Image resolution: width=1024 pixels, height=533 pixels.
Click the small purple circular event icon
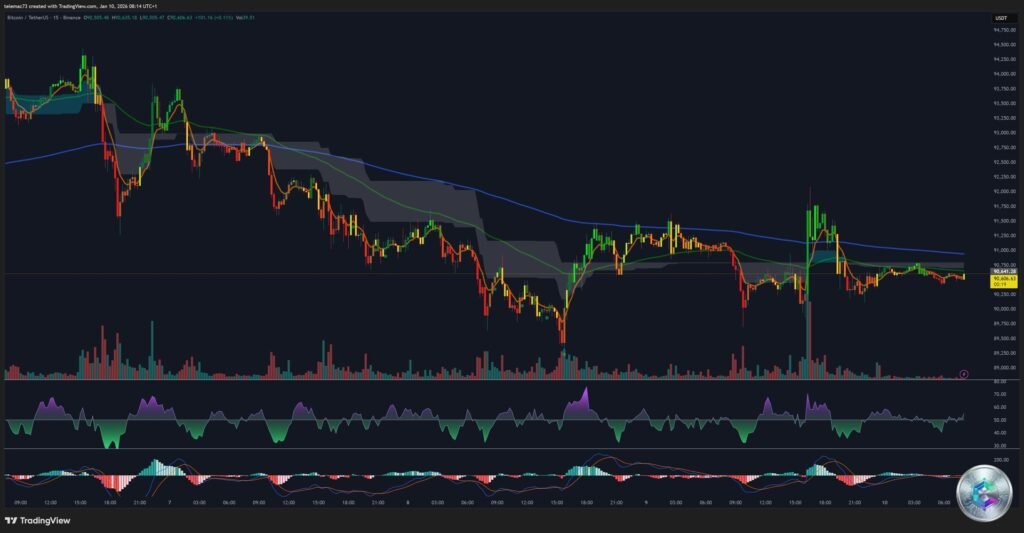[x=964, y=373]
